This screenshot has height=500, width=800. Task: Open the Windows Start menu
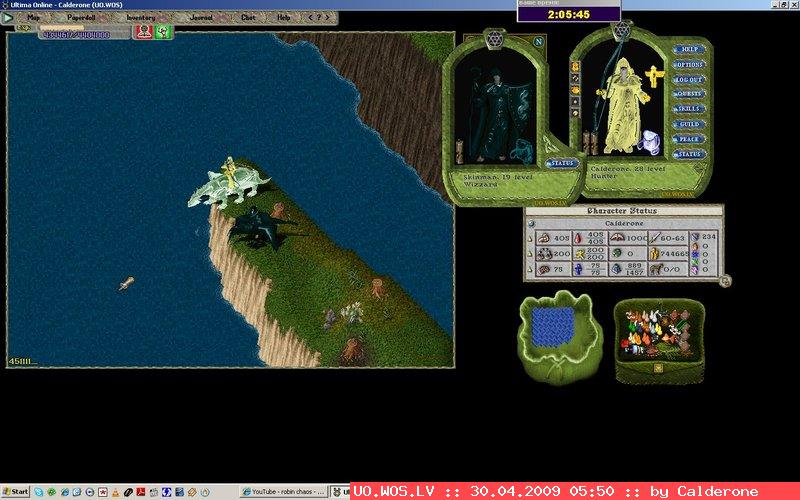[x=16, y=492]
